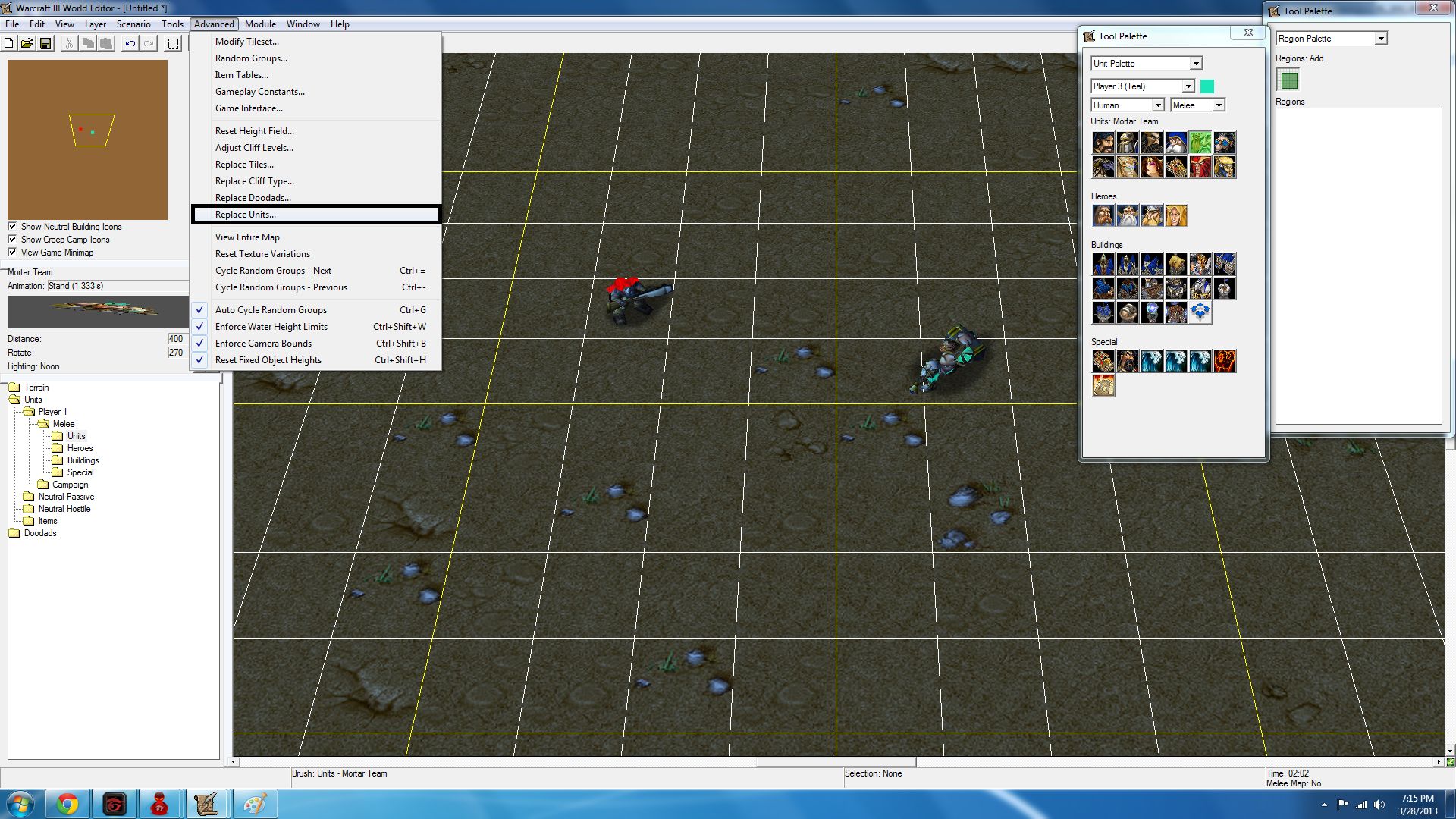The width and height of the screenshot is (1456, 819).
Task: Expand the Doodads tree folder
Action: [33, 533]
